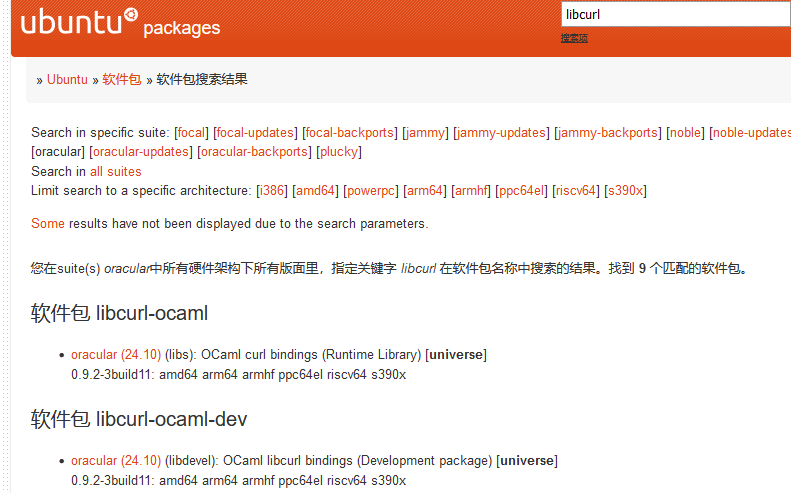Screen dimensions: 791x493
Task: Limit search to arm64 architecture
Action: click(425, 191)
